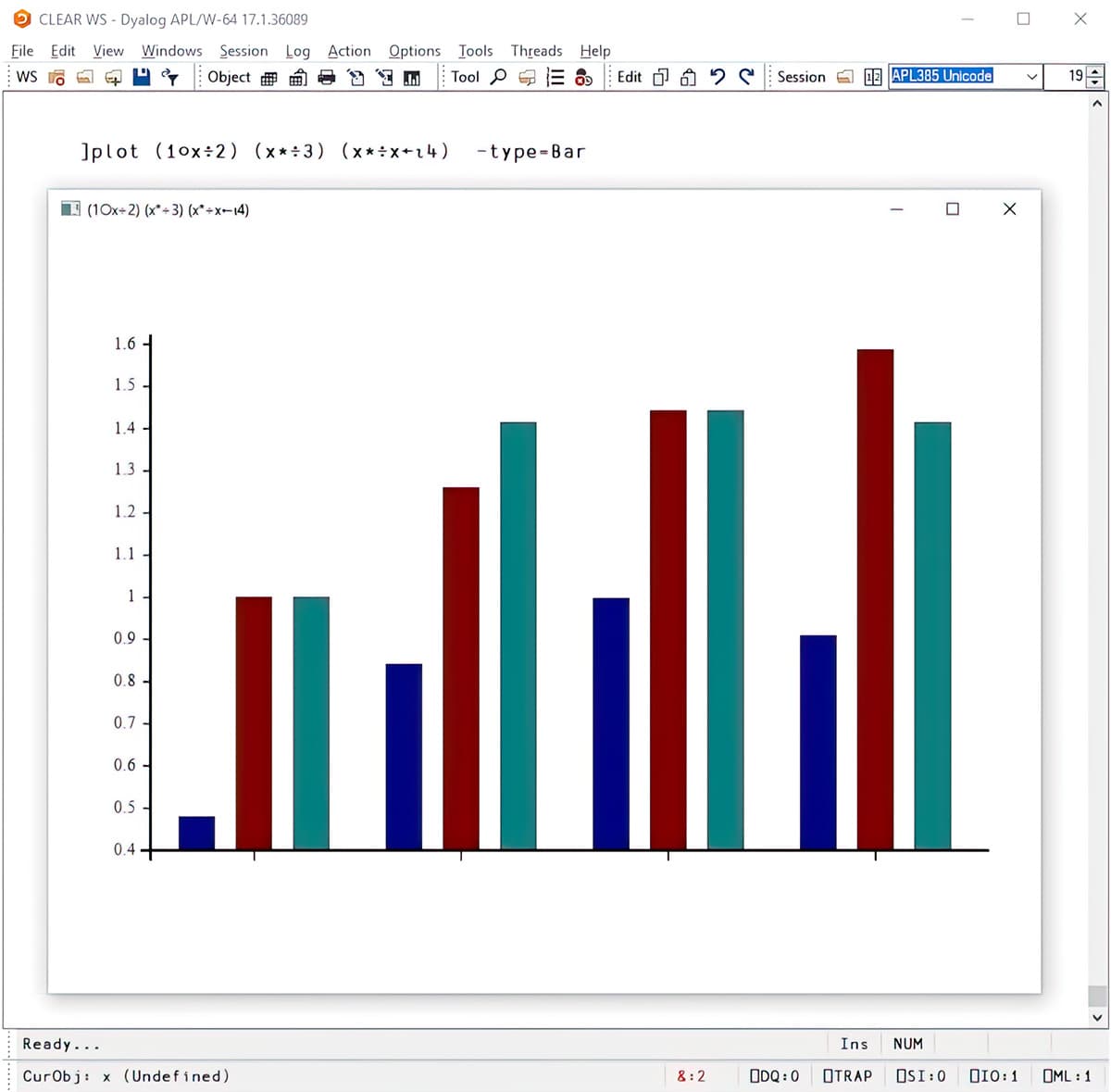
Task: Open the View menu
Action: click(108, 51)
